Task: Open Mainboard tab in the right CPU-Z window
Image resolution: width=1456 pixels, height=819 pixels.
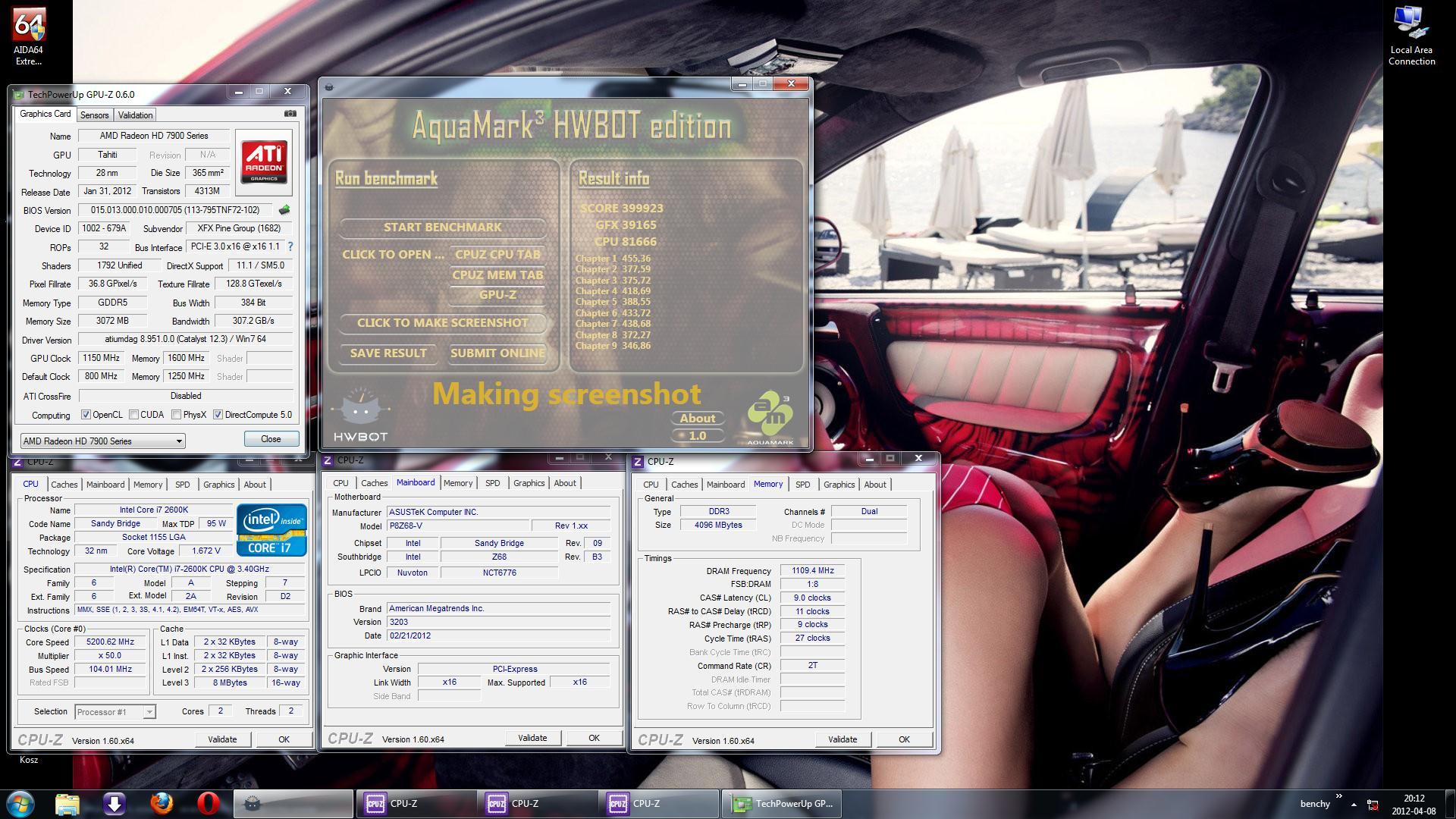Action: [x=726, y=485]
